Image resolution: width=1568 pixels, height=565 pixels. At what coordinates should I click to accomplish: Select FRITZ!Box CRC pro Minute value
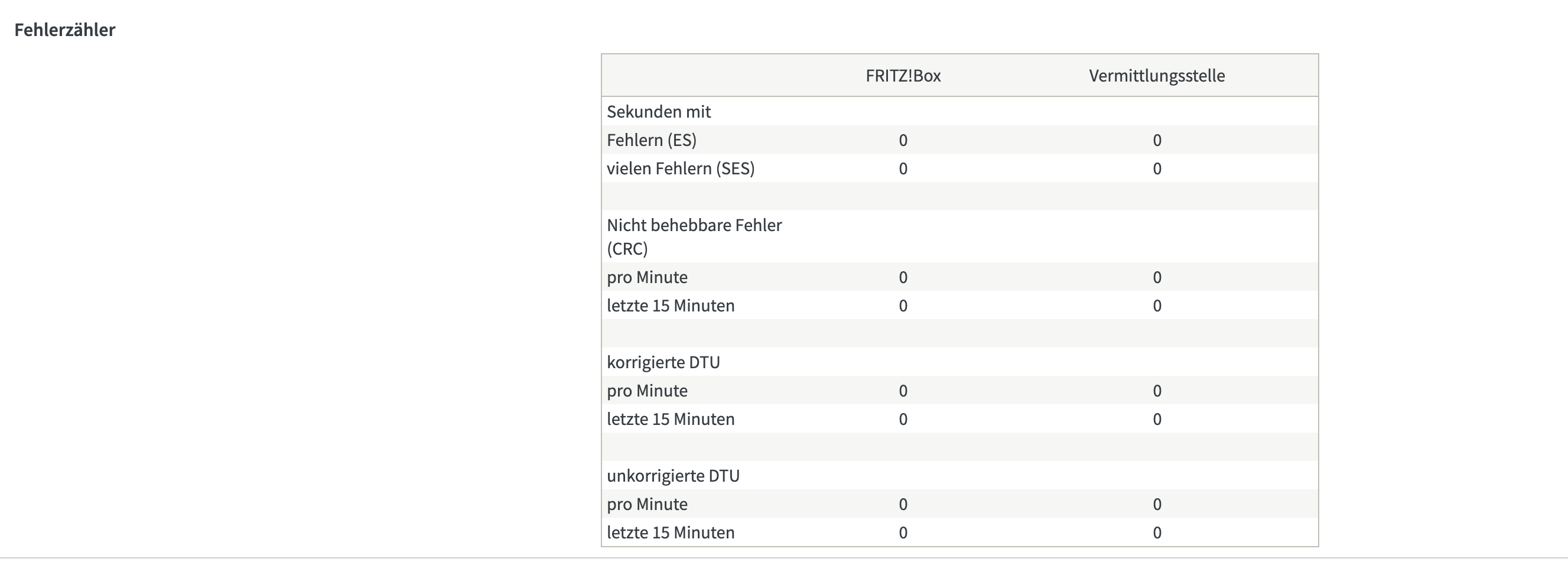[903, 277]
